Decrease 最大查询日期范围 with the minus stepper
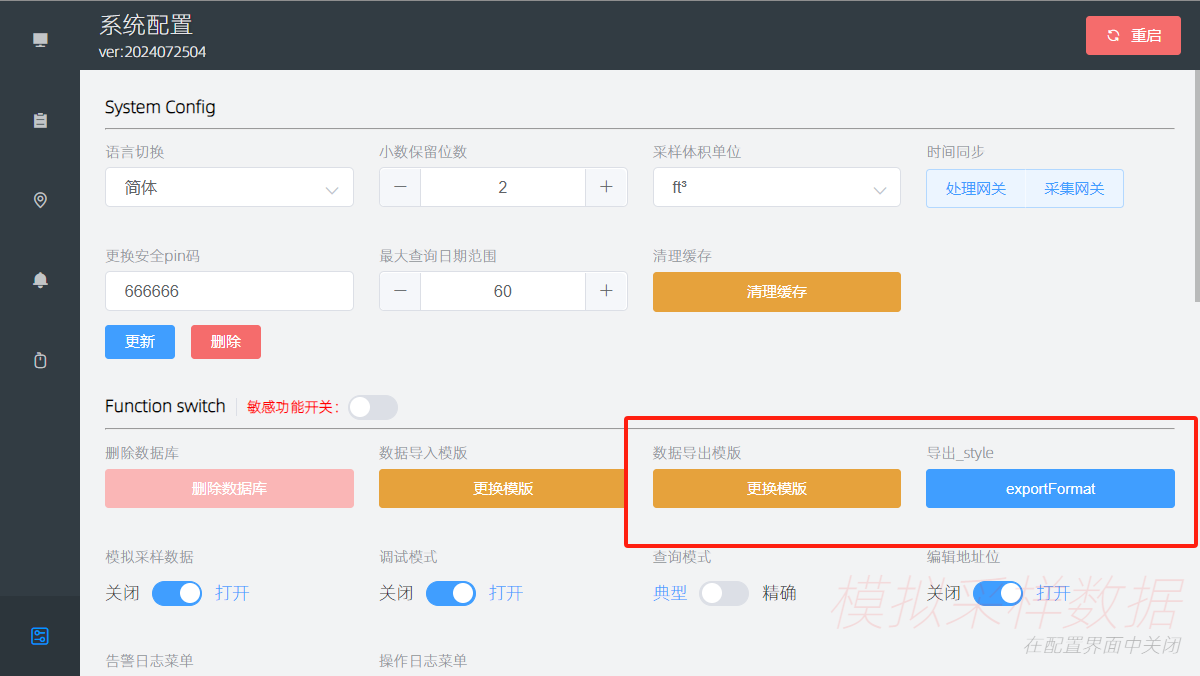 pos(399,291)
